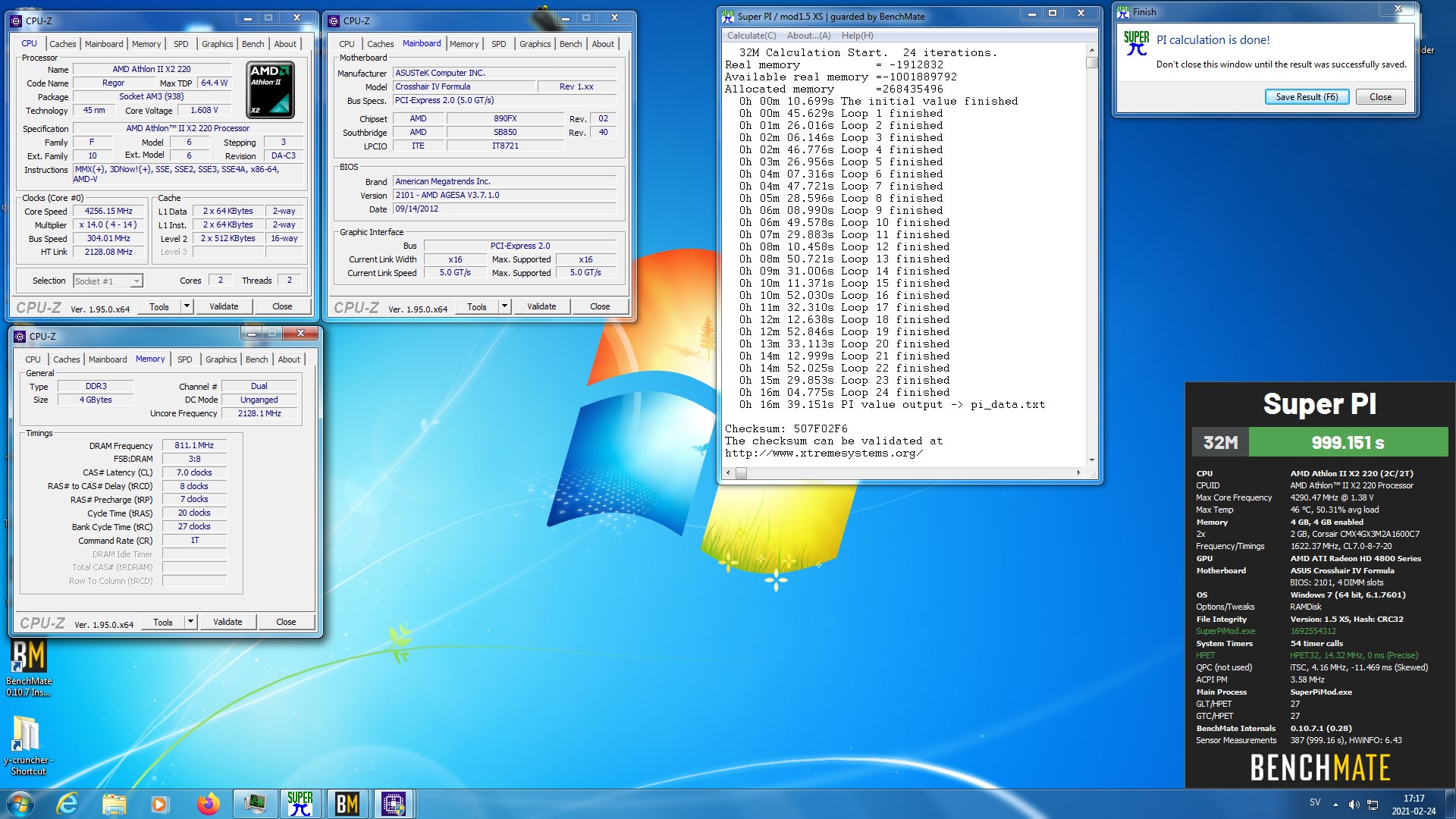Screen dimensions: 1456x819
Task: Click Super PI vertical scrollbar down arrow
Action: click(1091, 460)
